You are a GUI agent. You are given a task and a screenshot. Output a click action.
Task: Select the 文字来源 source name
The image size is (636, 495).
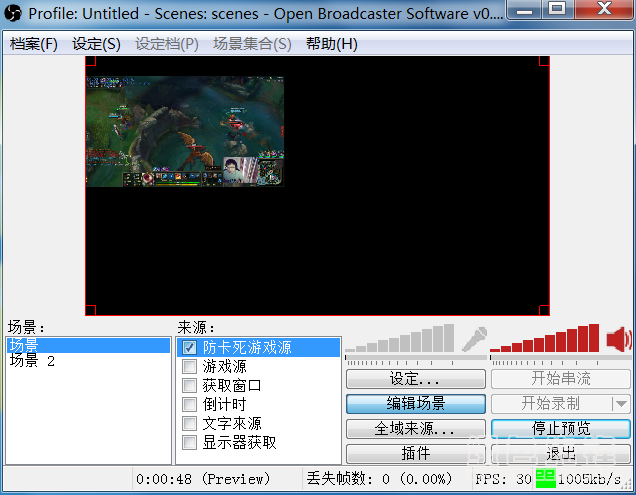232,424
